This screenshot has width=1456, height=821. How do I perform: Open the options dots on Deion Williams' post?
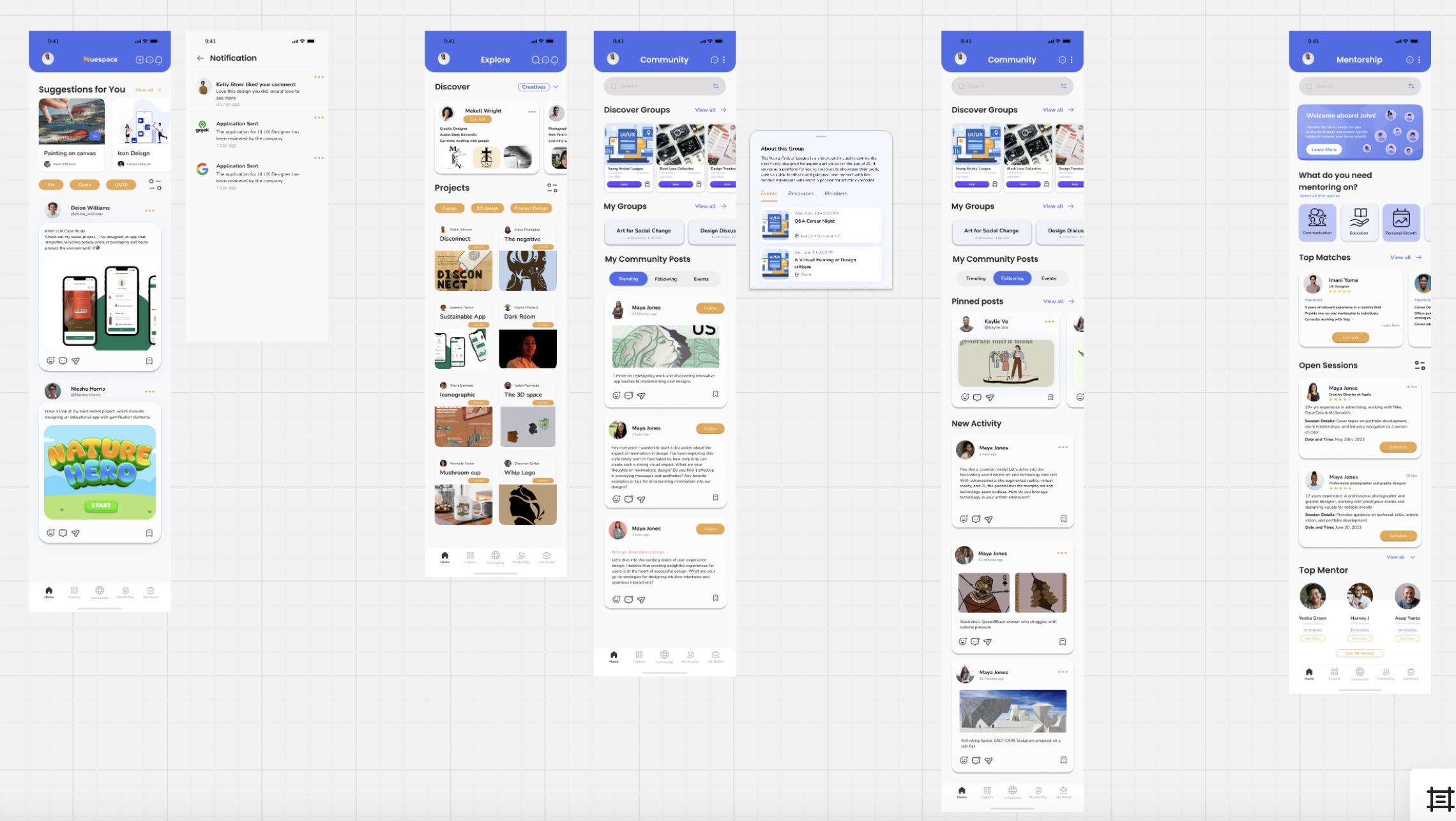coord(149,211)
